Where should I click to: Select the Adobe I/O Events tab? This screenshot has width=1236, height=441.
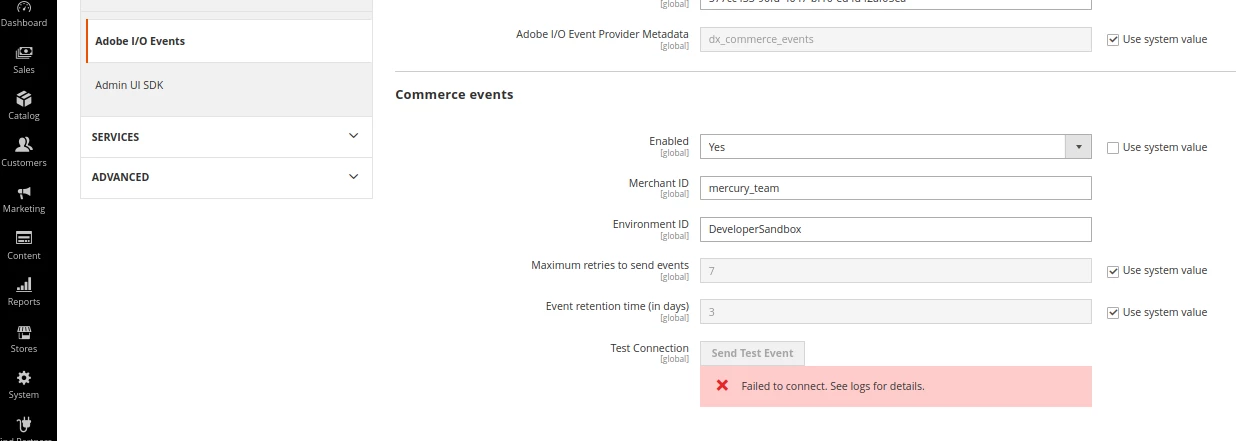coord(140,41)
